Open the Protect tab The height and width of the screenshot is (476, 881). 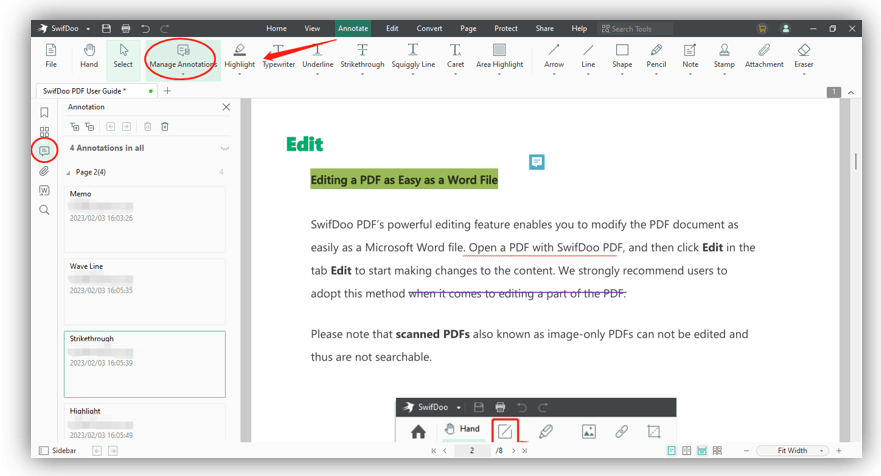coord(506,29)
